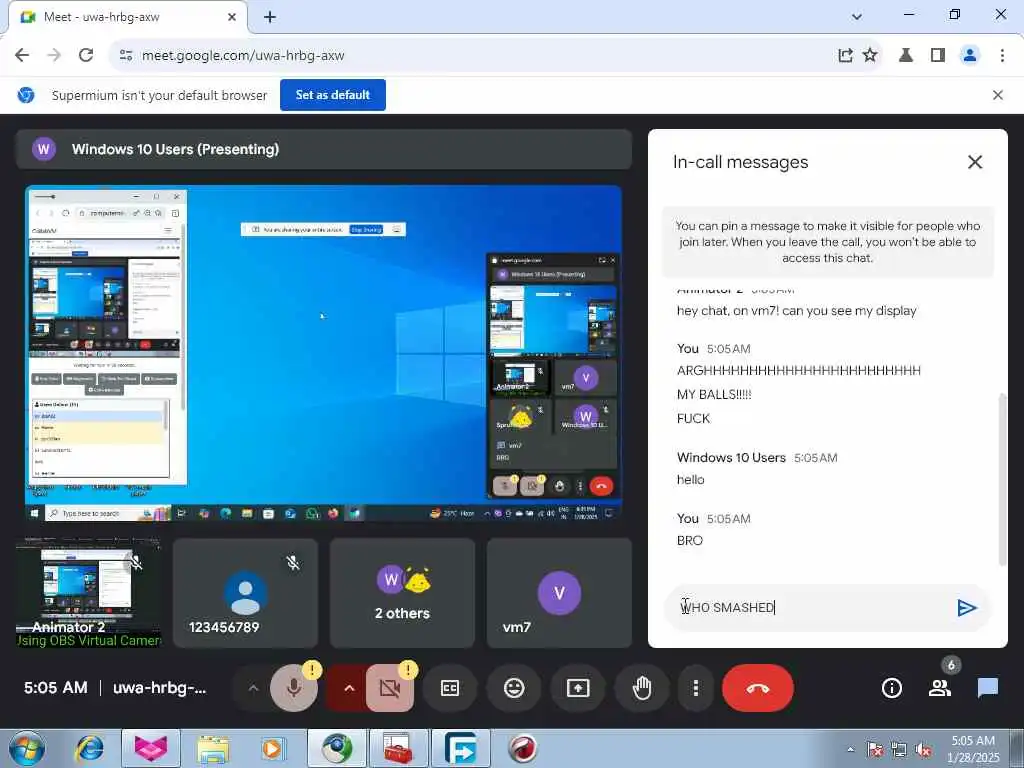The width and height of the screenshot is (1024, 768).
Task: Show the people panel
Action: [x=940, y=688]
